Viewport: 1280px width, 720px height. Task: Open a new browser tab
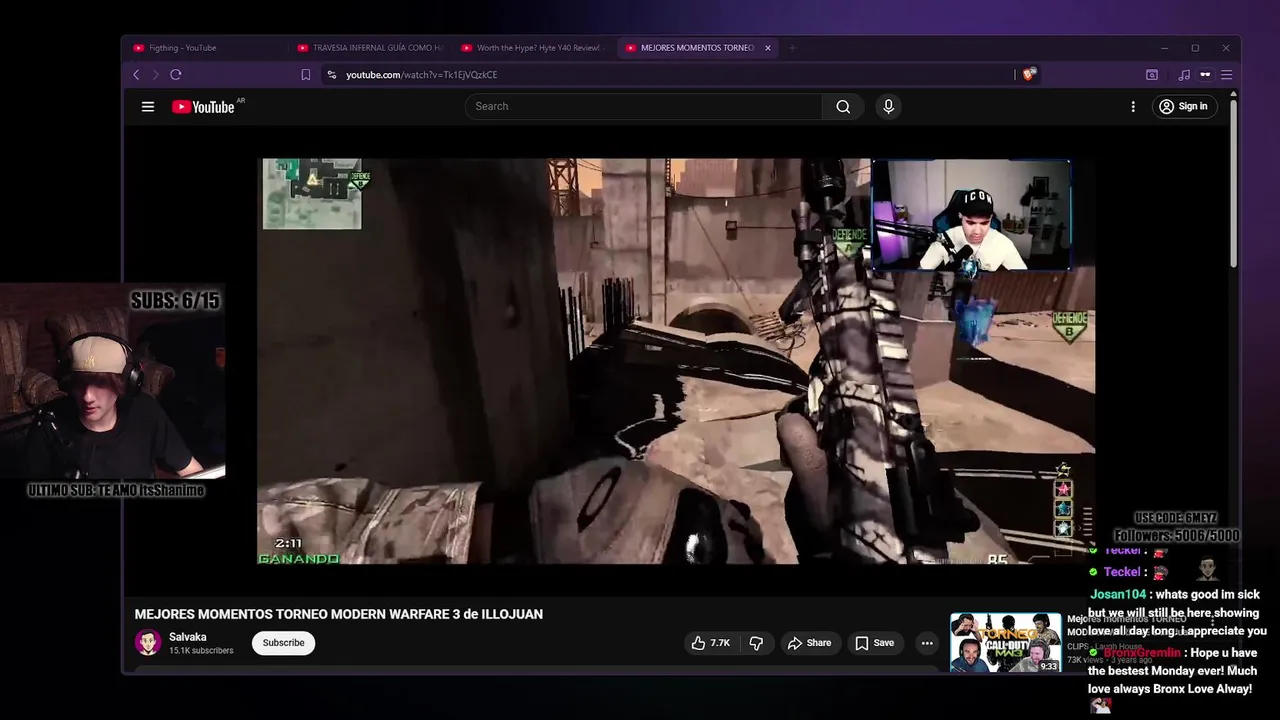click(x=792, y=48)
